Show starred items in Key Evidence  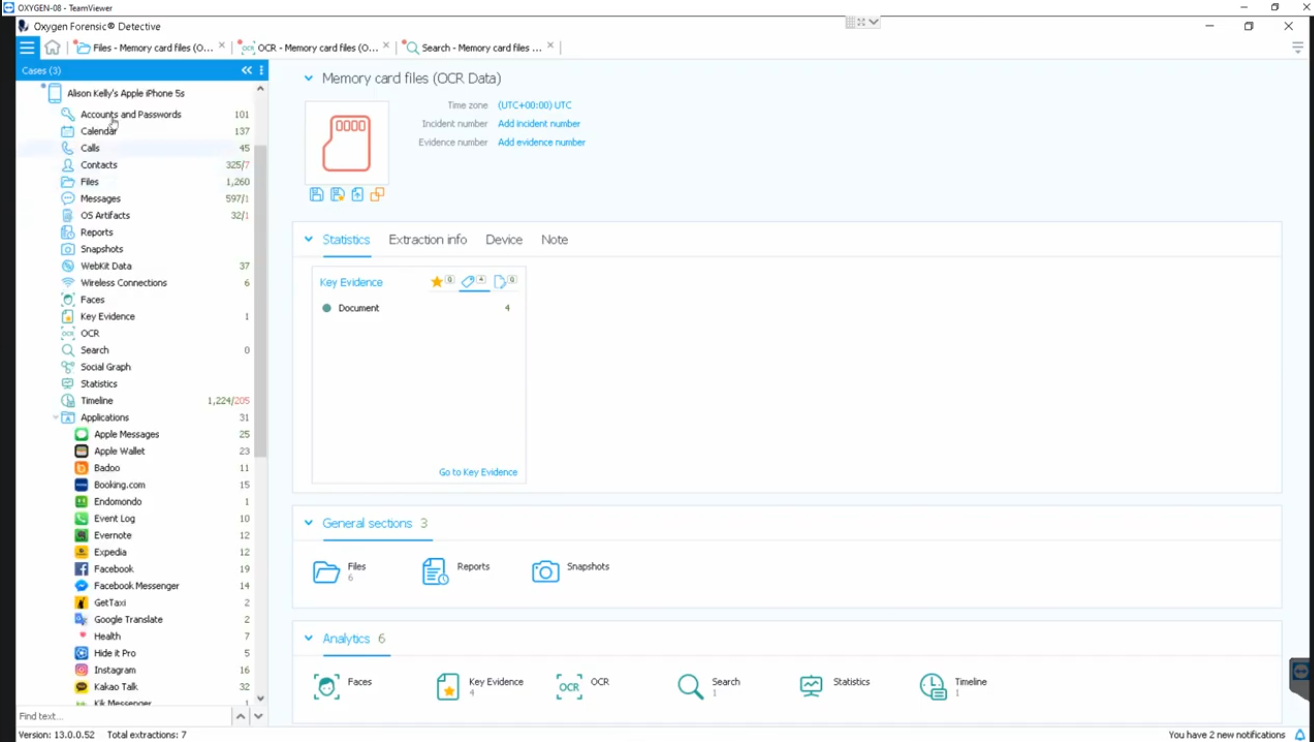pyautogui.click(x=437, y=282)
